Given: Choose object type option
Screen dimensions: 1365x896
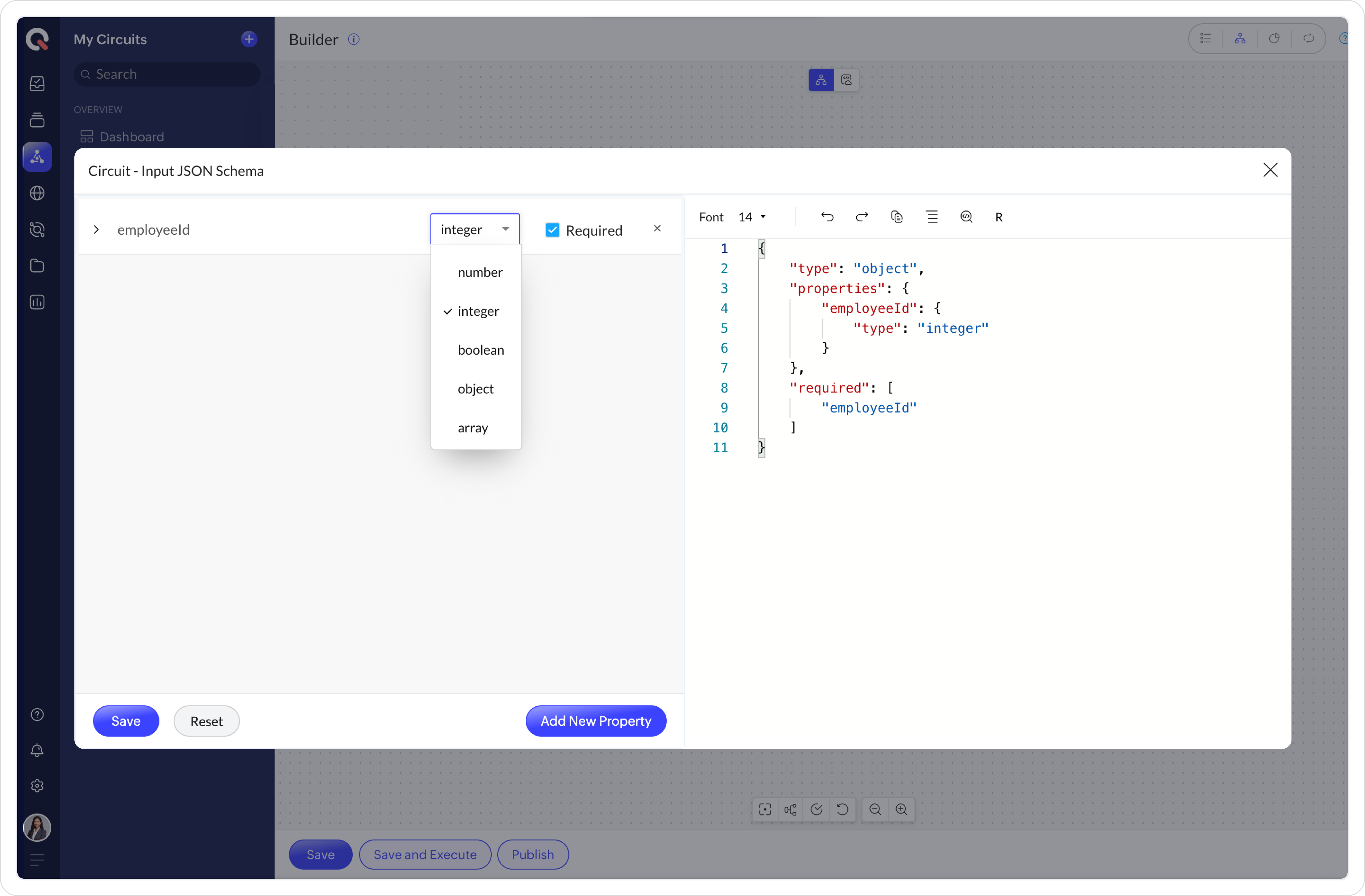Looking at the screenshot, I should pyautogui.click(x=475, y=389).
